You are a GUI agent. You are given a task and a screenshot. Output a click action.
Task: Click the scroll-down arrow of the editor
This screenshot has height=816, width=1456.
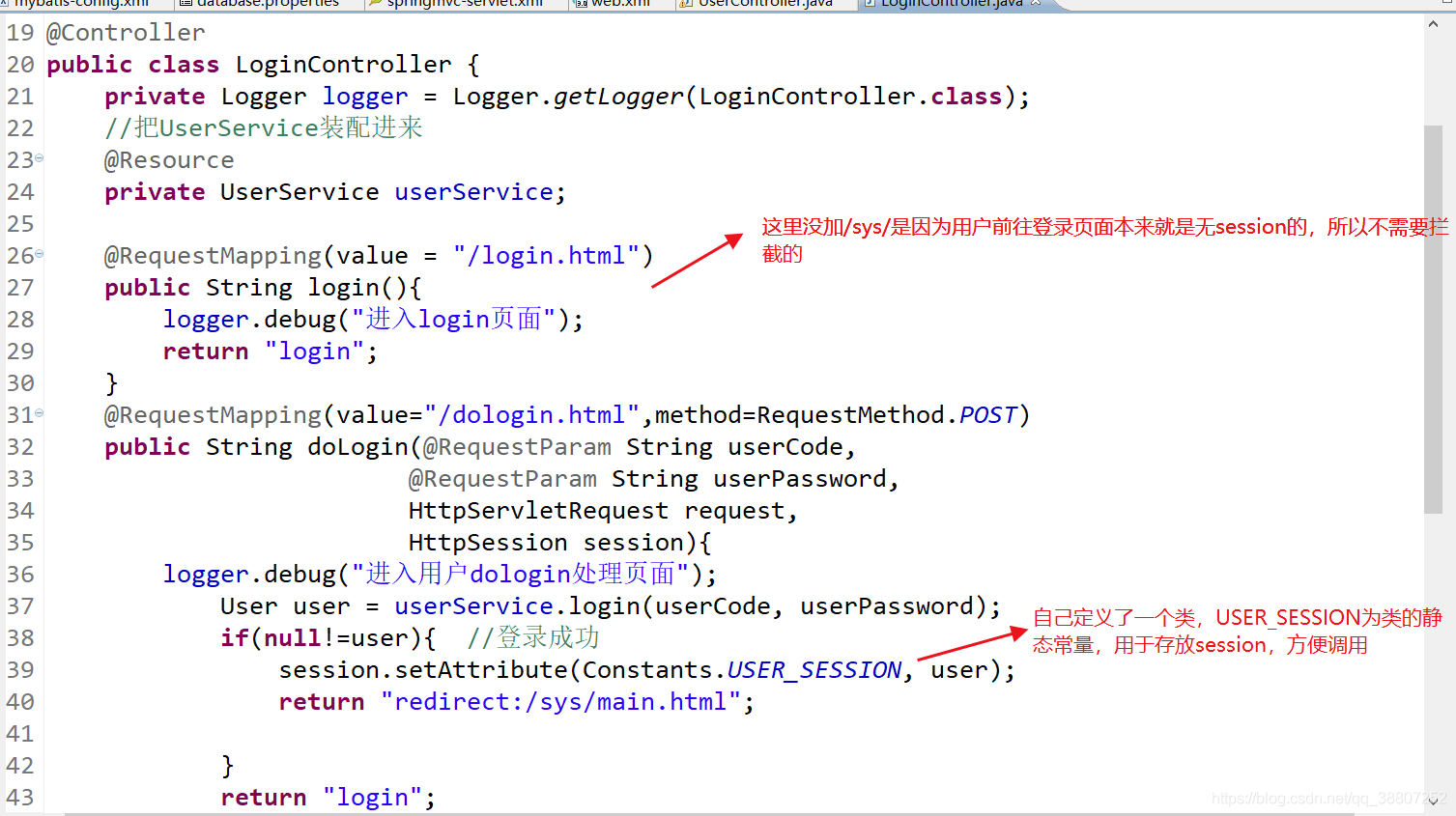tap(1433, 801)
